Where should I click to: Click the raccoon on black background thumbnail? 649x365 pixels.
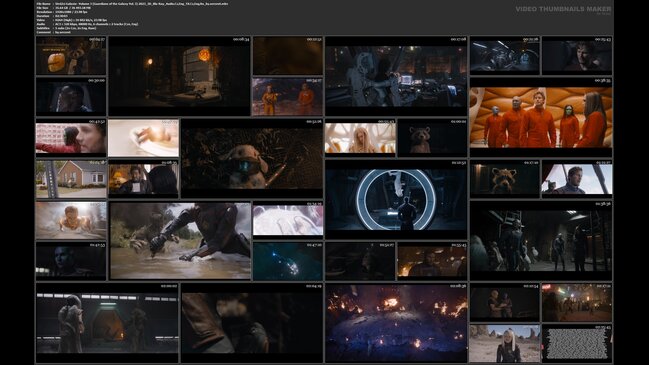pos(432,138)
